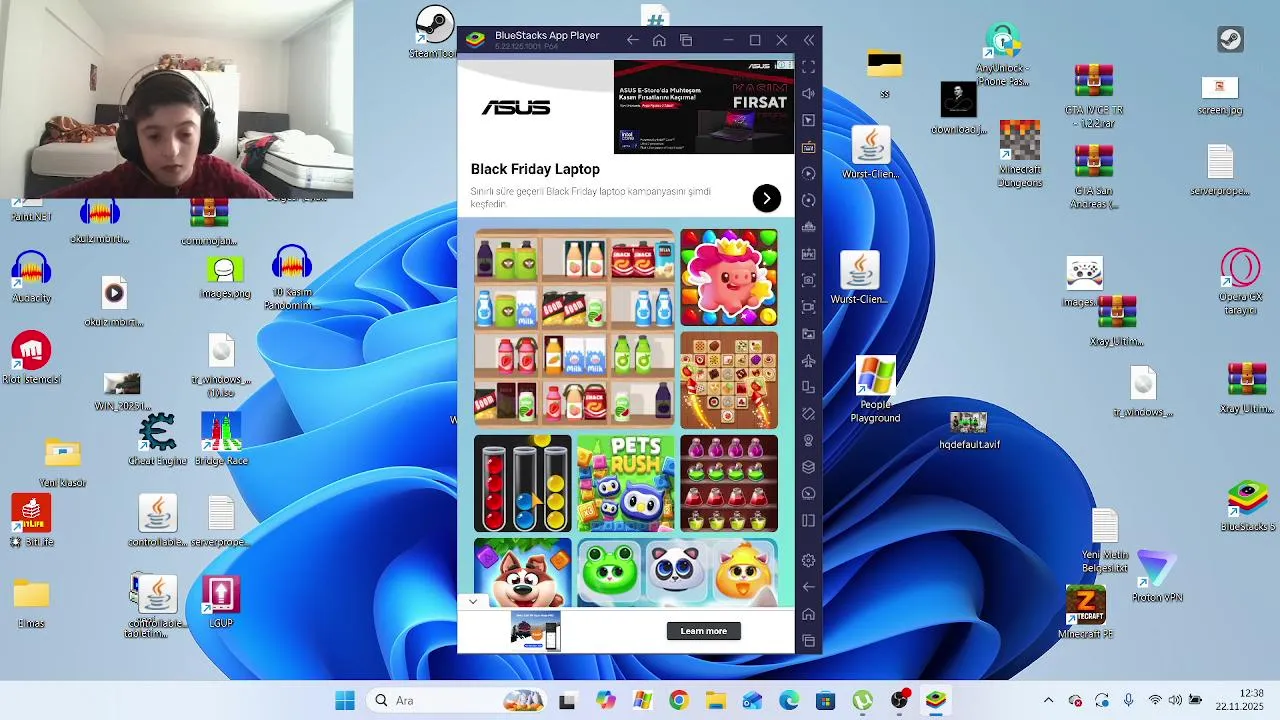Select the People Playground desktop icon
1280x720 pixels.
pyautogui.click(x=875, y=391)
